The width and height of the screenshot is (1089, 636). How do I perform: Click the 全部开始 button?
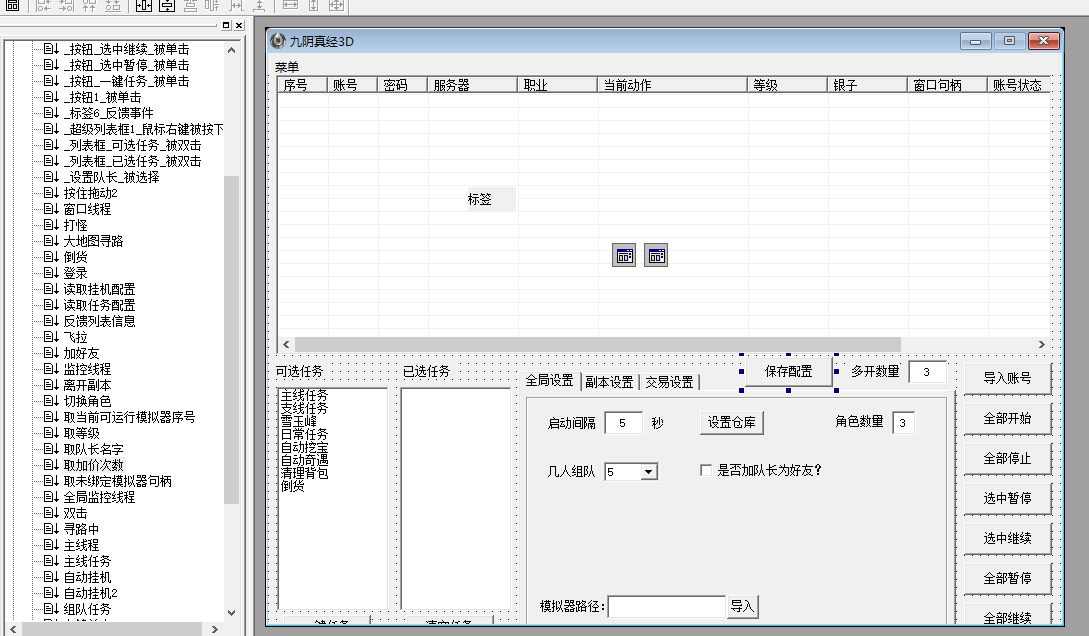[1007, 418]
